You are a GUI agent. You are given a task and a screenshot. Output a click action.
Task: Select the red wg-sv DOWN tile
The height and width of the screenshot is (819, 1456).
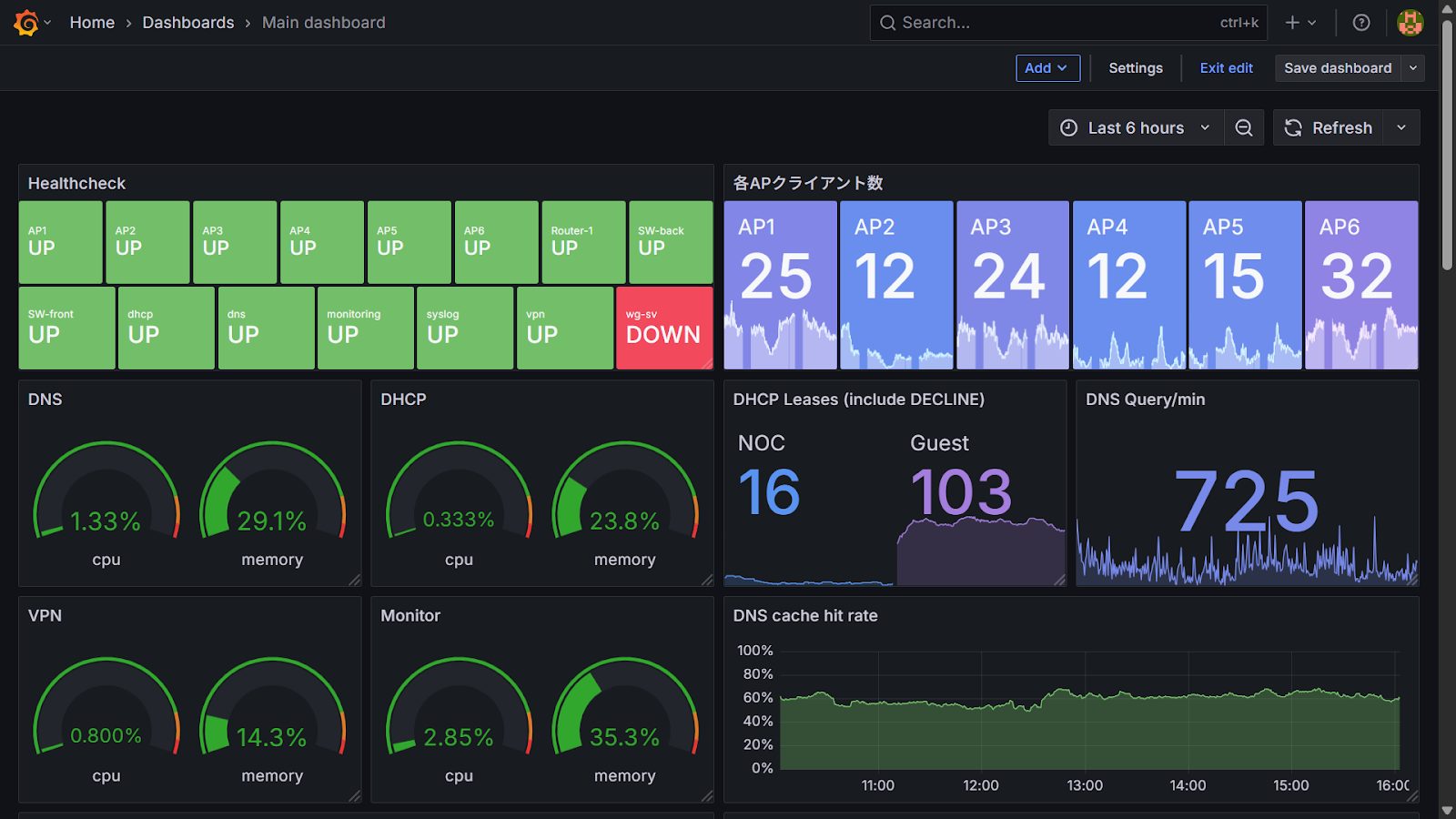coord(663,328)
